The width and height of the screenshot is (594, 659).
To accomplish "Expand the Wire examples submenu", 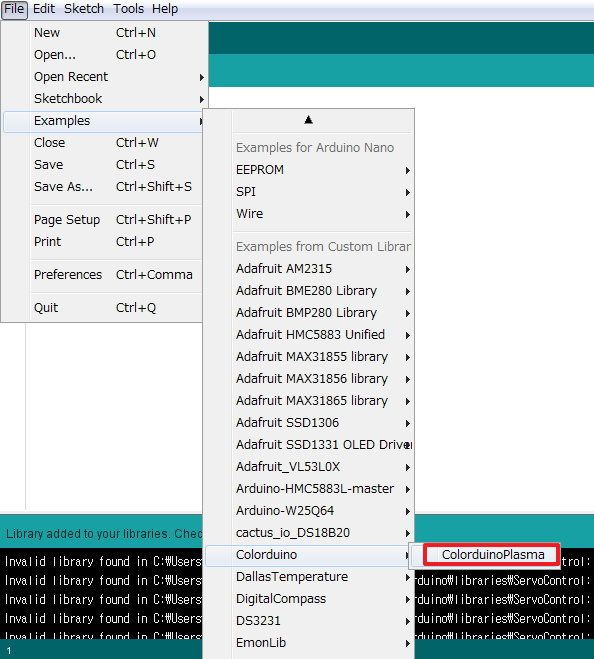I will point(309,214).
